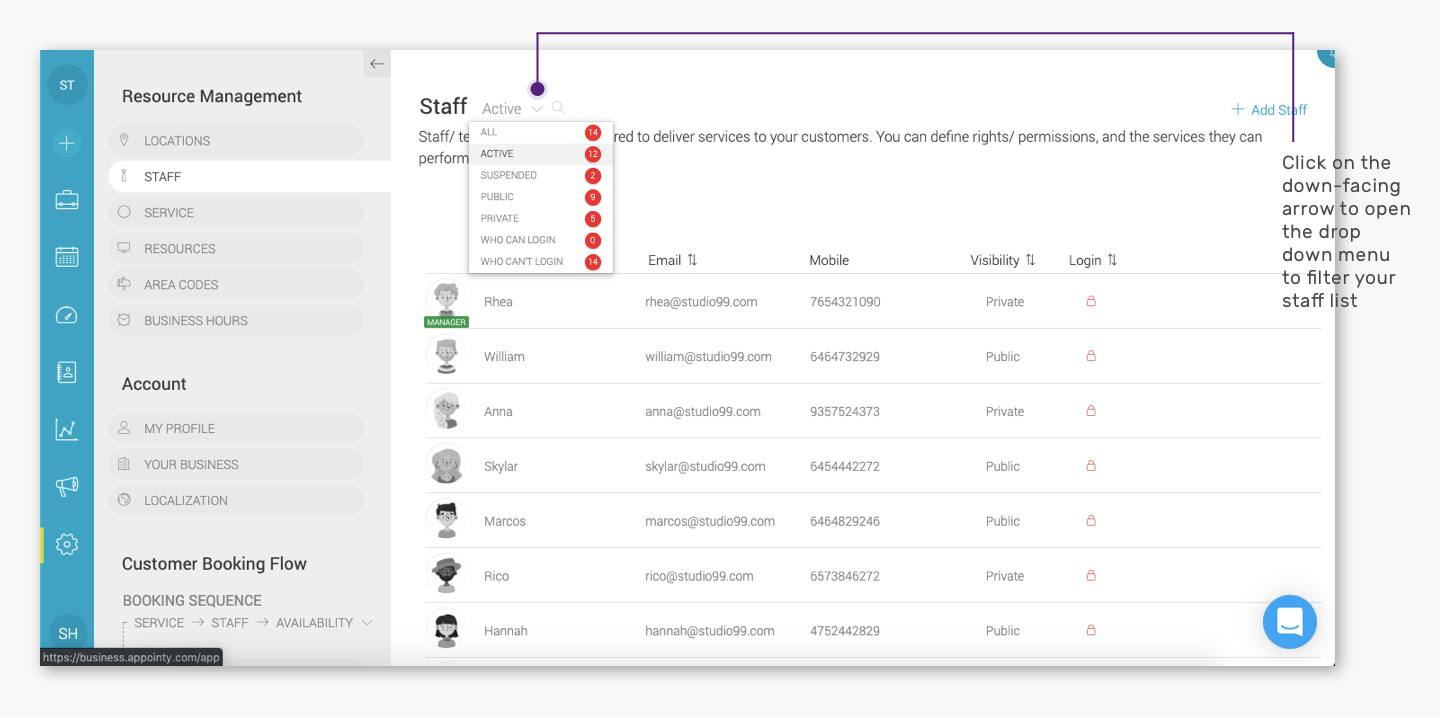Toggle Hannah's login lock icon
The height and width of the screenshot is (718, 1440).
(x=1091, y=630)
